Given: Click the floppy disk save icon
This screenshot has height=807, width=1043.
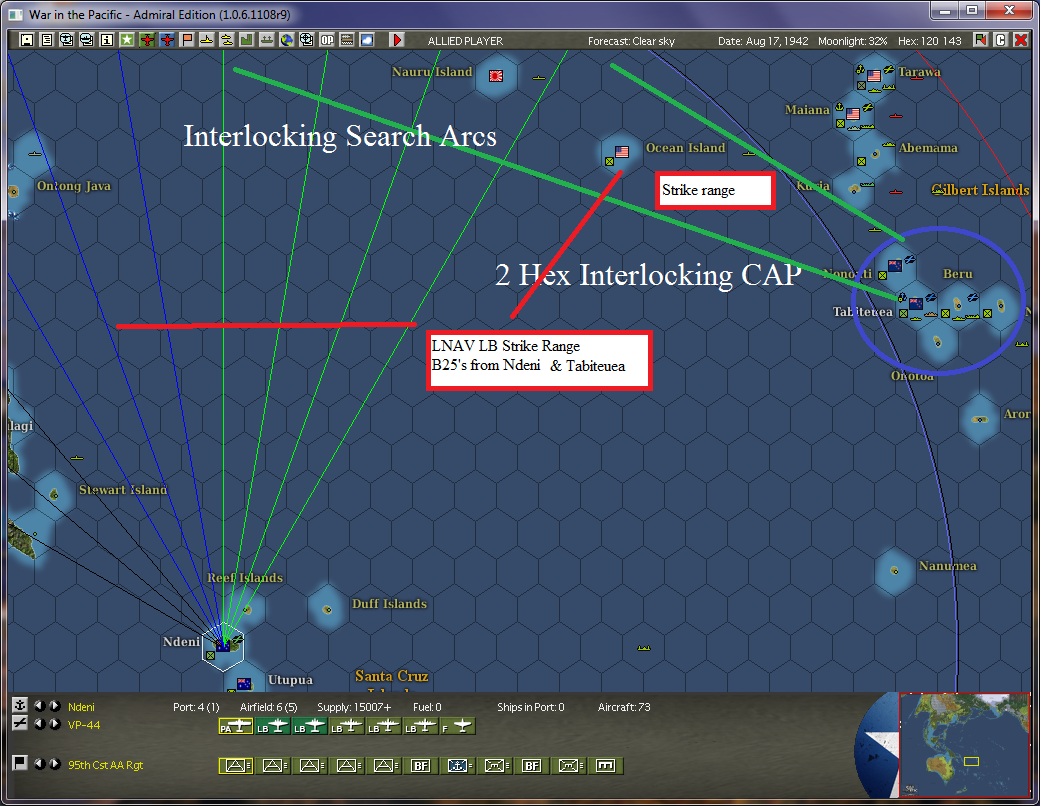Looking at the screenshot, I should (x=27, y=40).
